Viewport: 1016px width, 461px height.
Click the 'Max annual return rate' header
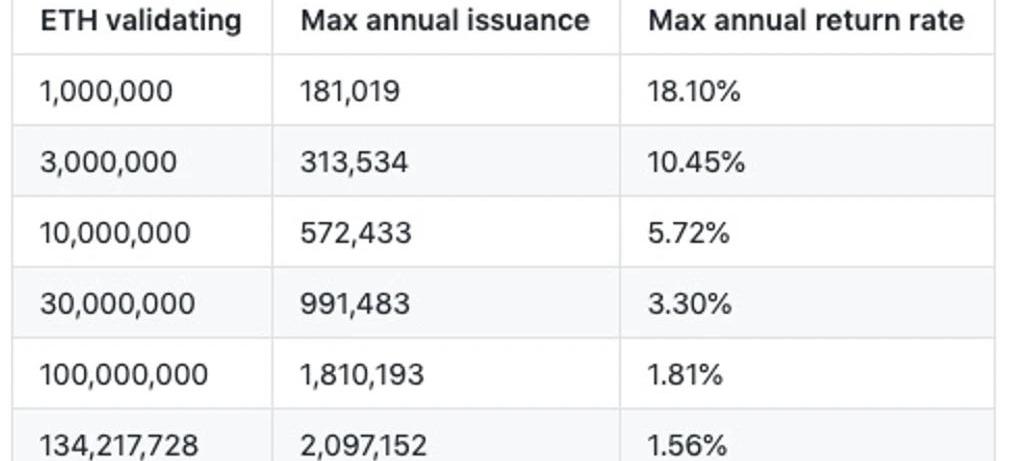pos(806,20)
